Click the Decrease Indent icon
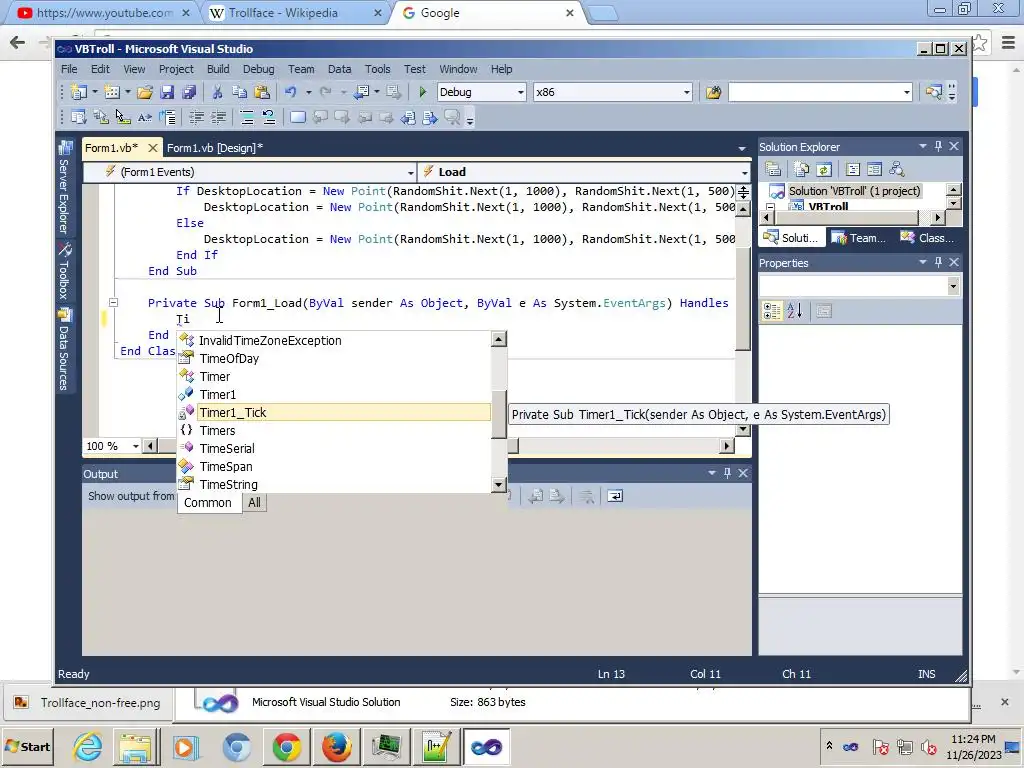Image resolution: width=1024 pixels, height=768 pixels. (x=196, y=118)
